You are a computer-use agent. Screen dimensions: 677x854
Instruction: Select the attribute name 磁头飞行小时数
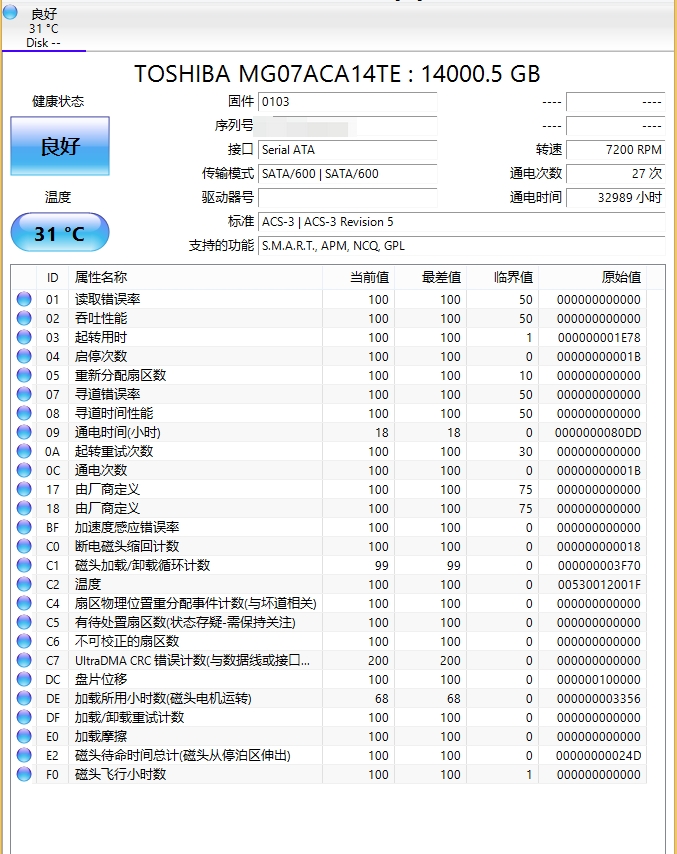[x=120, y=774]
